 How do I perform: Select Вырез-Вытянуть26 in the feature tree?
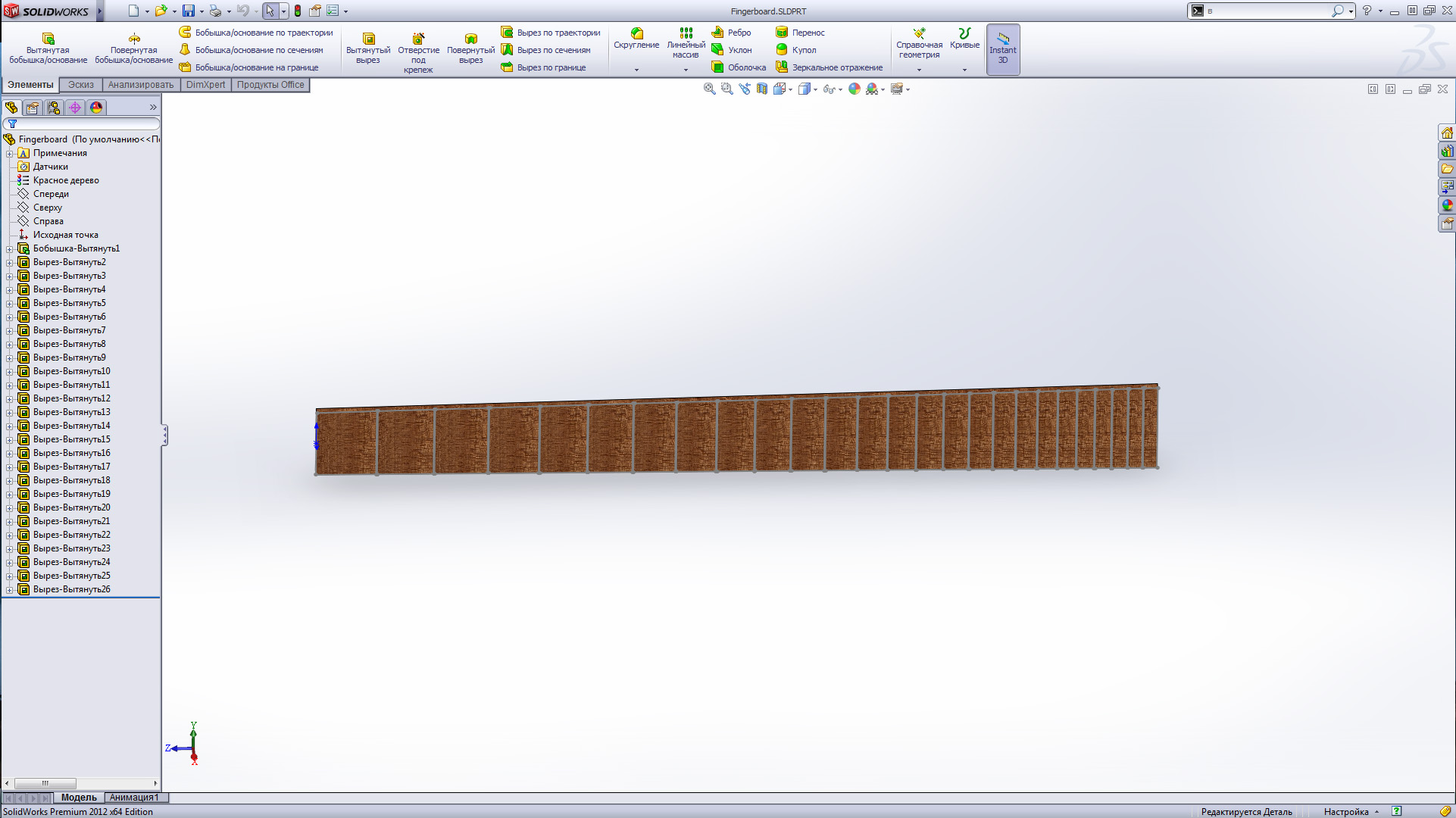(71, 589)
